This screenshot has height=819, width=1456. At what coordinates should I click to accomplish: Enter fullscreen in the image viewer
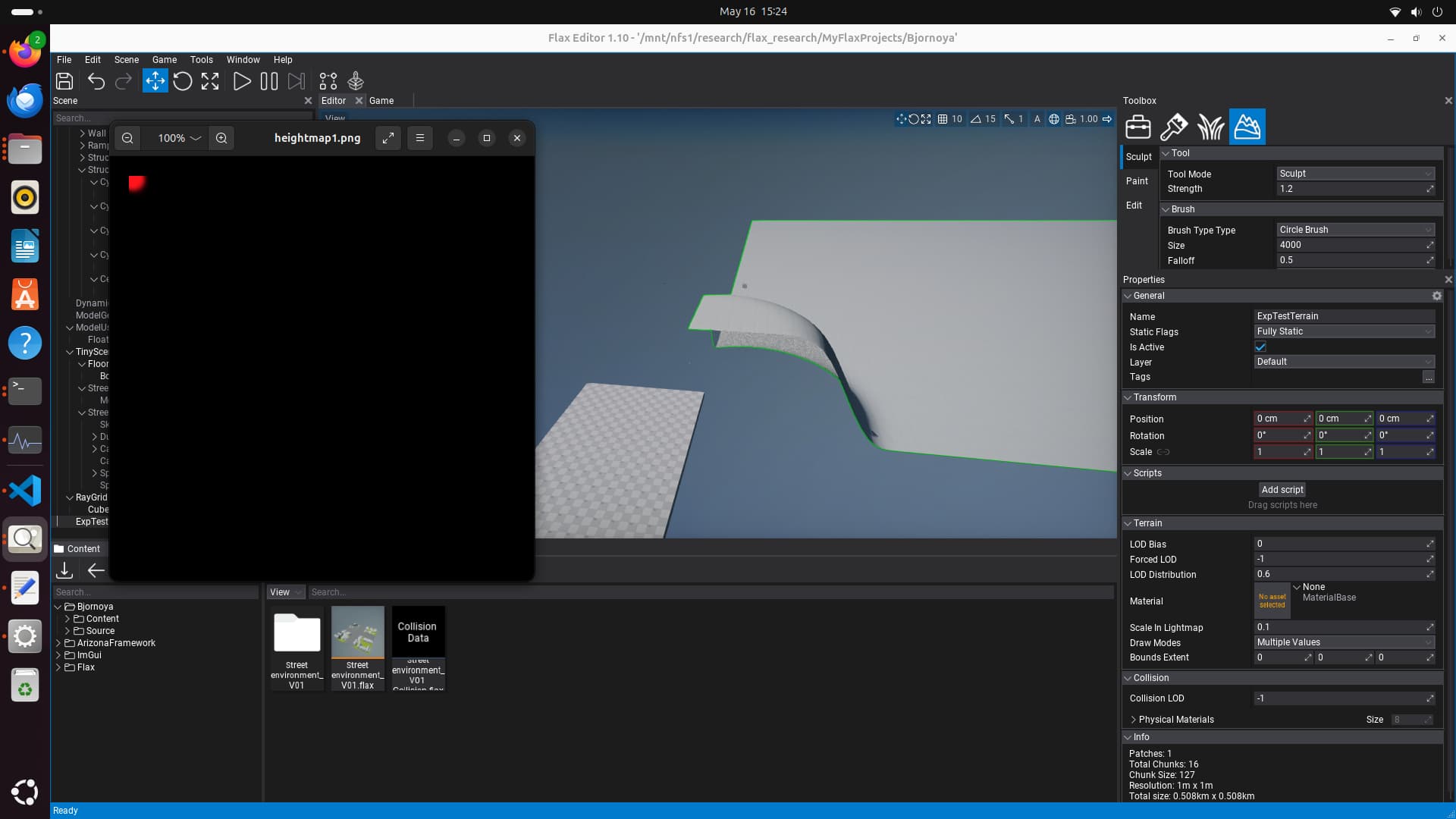(x=388, y=138)
